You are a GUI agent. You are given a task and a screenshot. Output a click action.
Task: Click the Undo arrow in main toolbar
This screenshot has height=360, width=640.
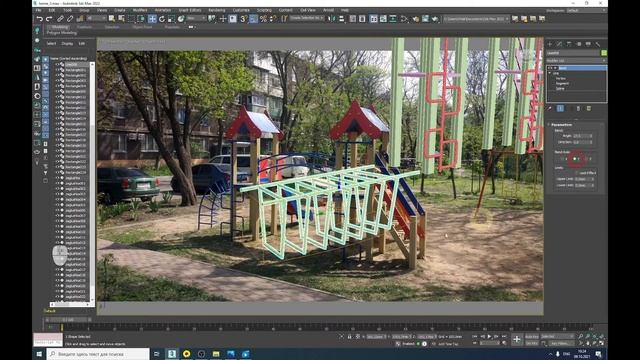click(x=40, y=19)
